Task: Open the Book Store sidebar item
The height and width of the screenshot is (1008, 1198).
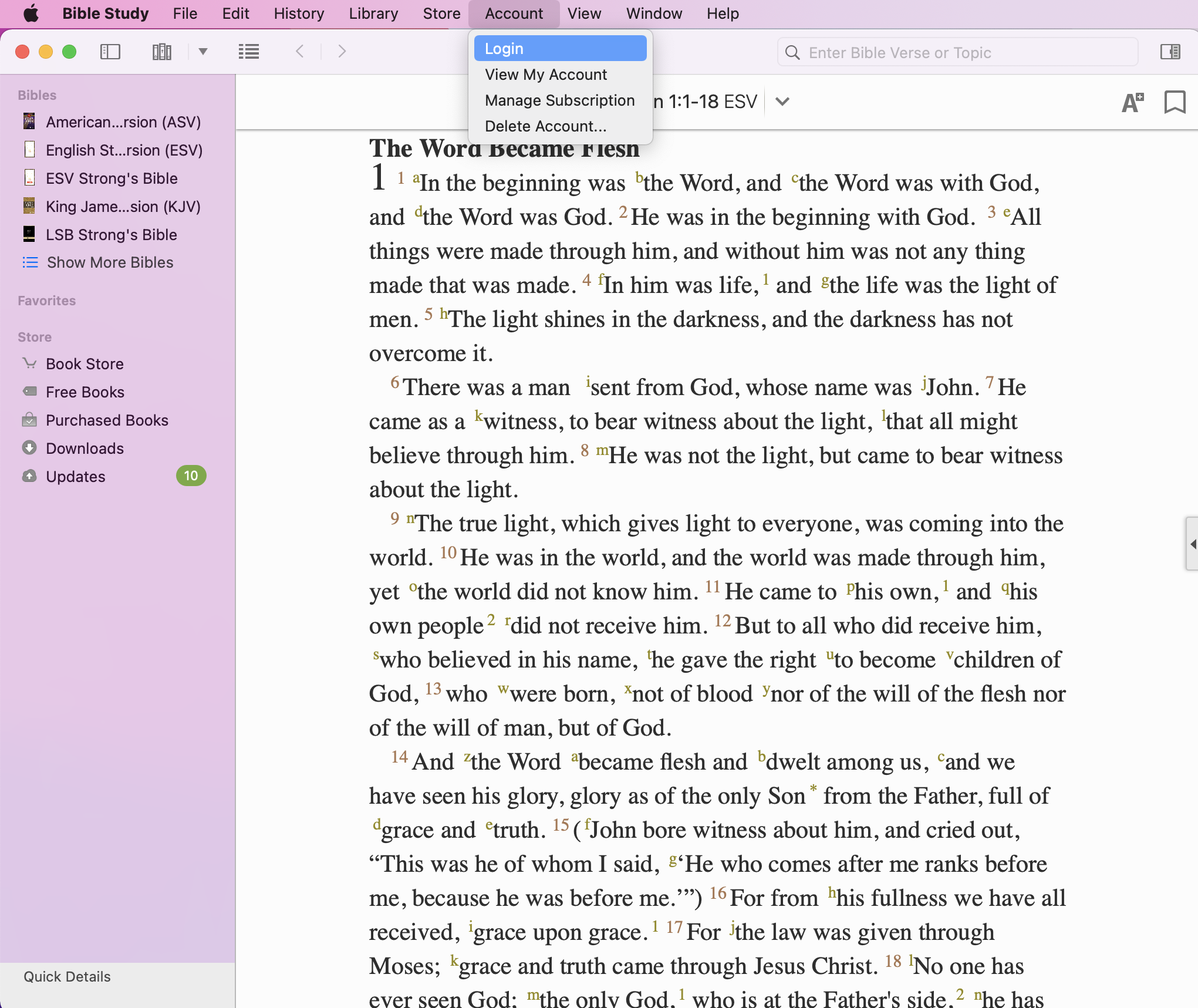Action: (85, 364)
